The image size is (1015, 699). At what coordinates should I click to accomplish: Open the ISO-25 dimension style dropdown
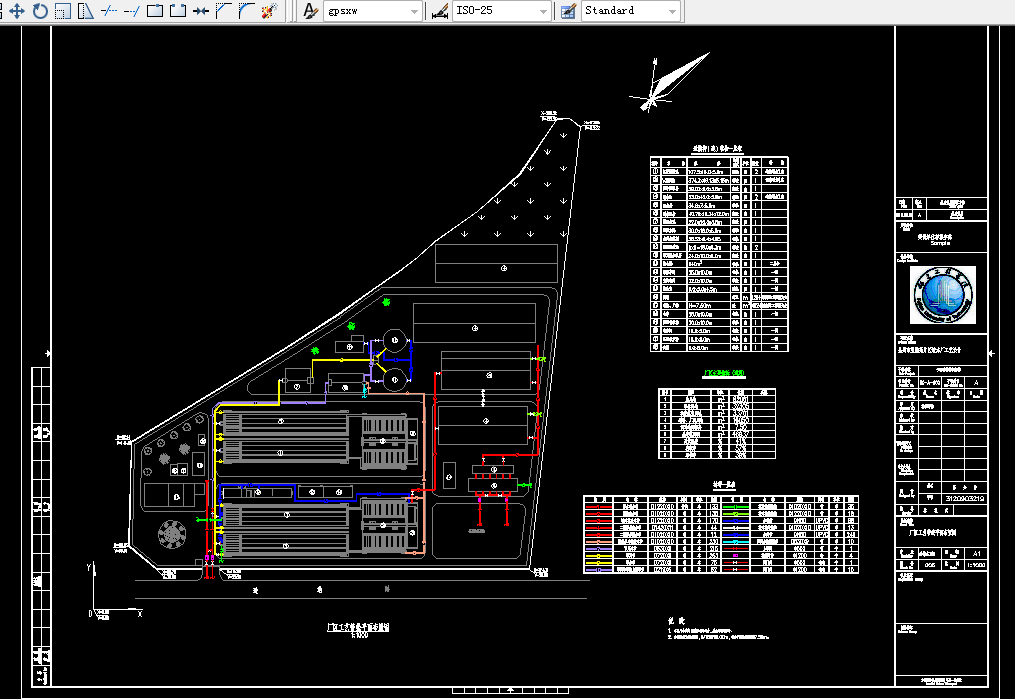point(502,10)
